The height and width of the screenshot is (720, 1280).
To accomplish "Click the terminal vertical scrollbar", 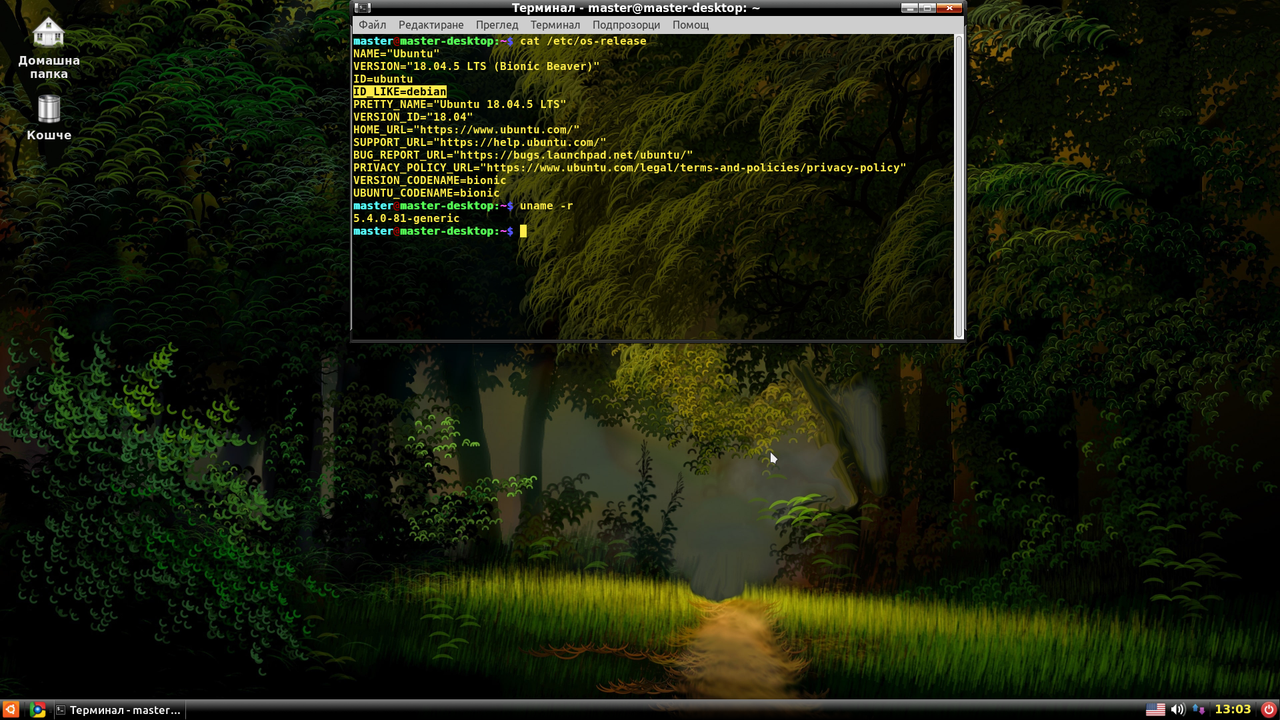I will point(958,186).
